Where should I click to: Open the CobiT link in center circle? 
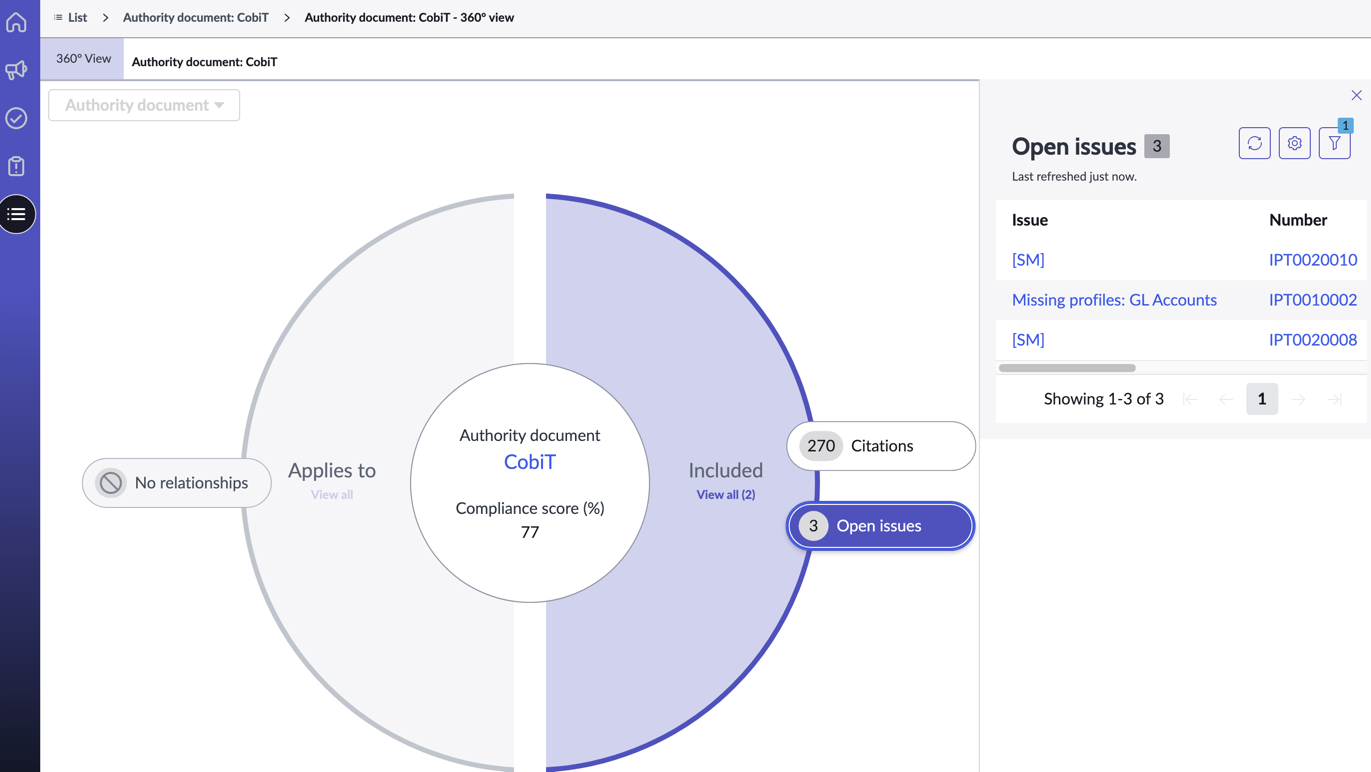(x=530, y=462)
